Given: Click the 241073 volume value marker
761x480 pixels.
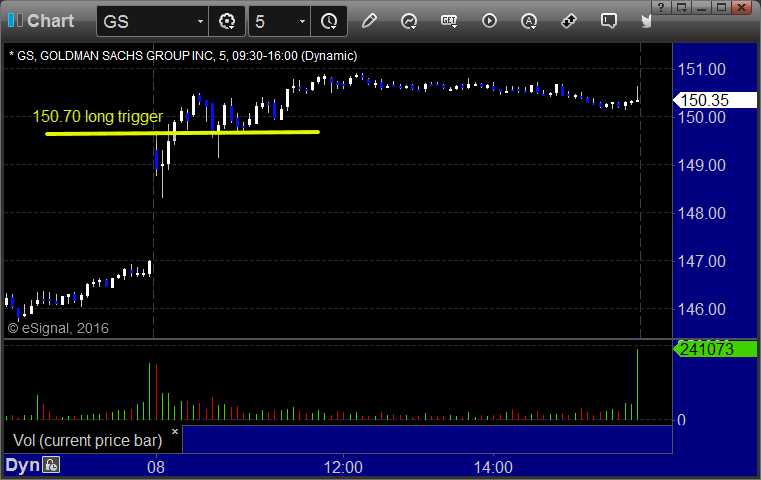Looking at the screenshot, I should coord(715,349).
